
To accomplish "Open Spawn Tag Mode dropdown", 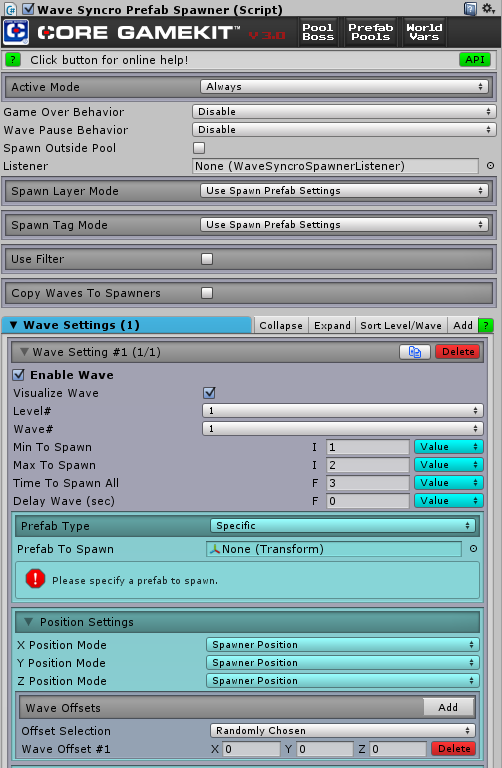I will 344,224.
